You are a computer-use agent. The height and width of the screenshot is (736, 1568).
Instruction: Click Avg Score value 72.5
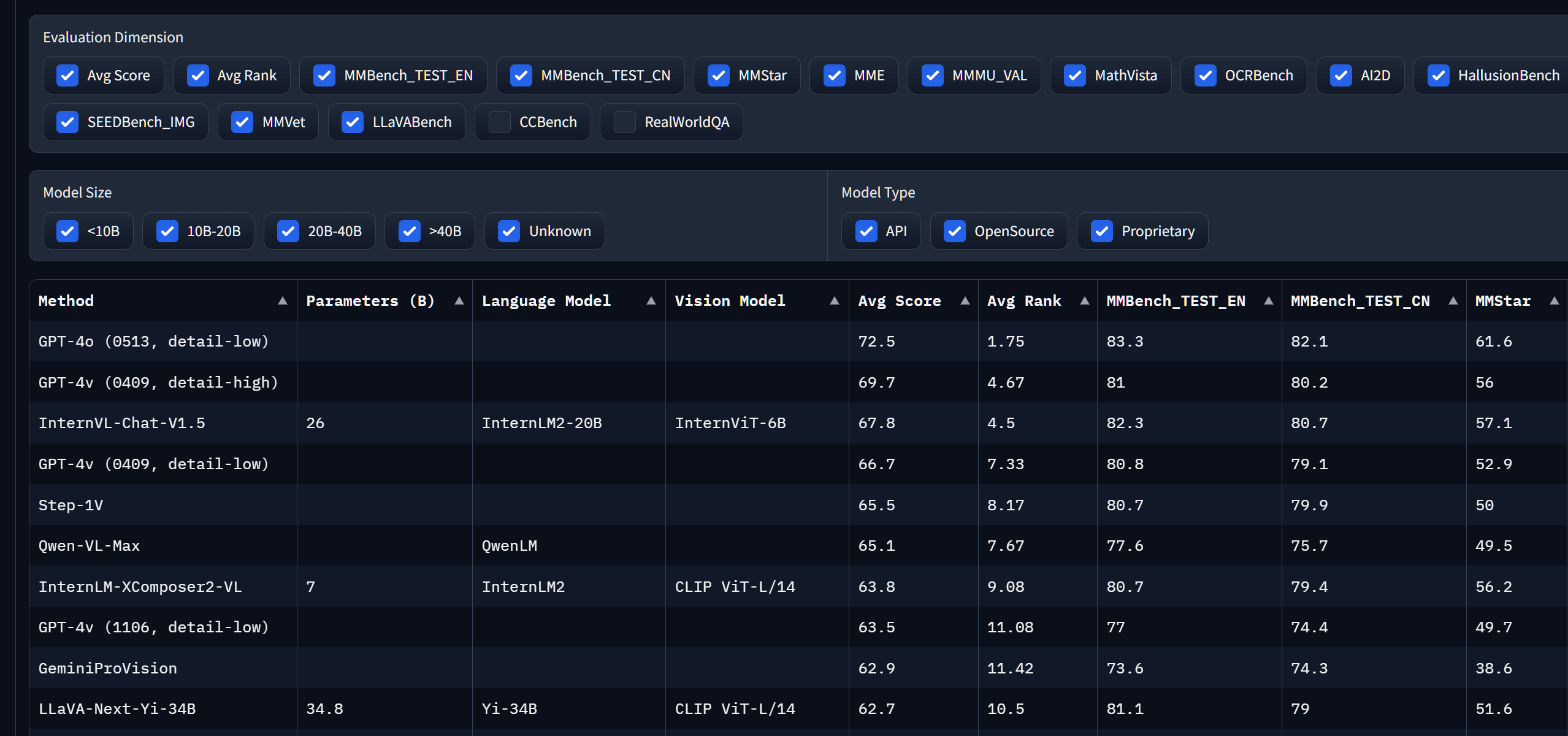[876, 342]
